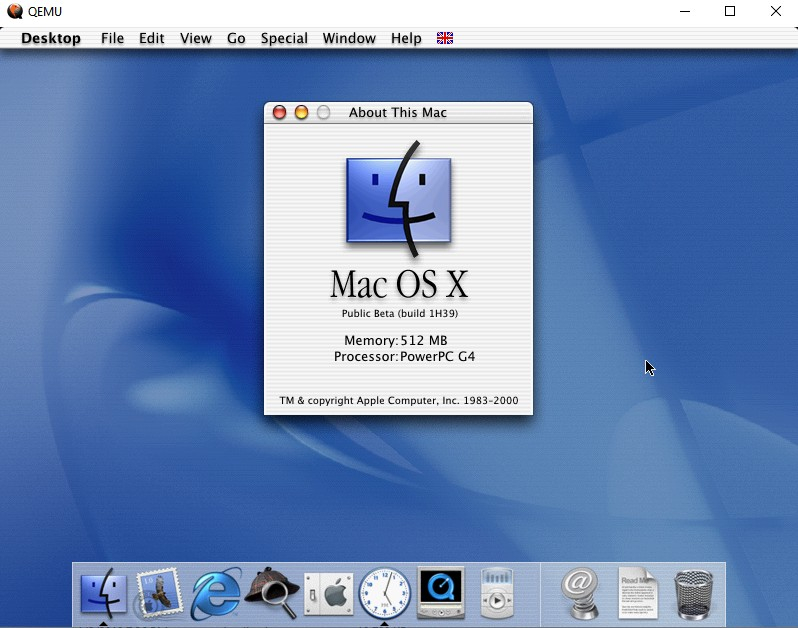Minimize About This Mac with yellow button
Viewport: 798px width, 628px height.
tap(301, 113)
